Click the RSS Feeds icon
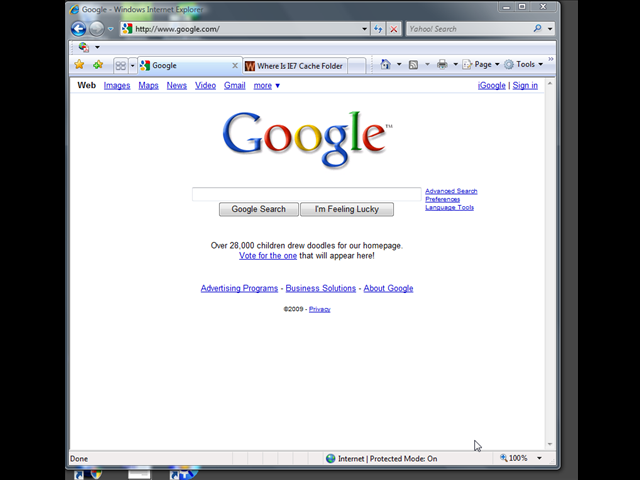Screen dimensions: 640x480 413,64
